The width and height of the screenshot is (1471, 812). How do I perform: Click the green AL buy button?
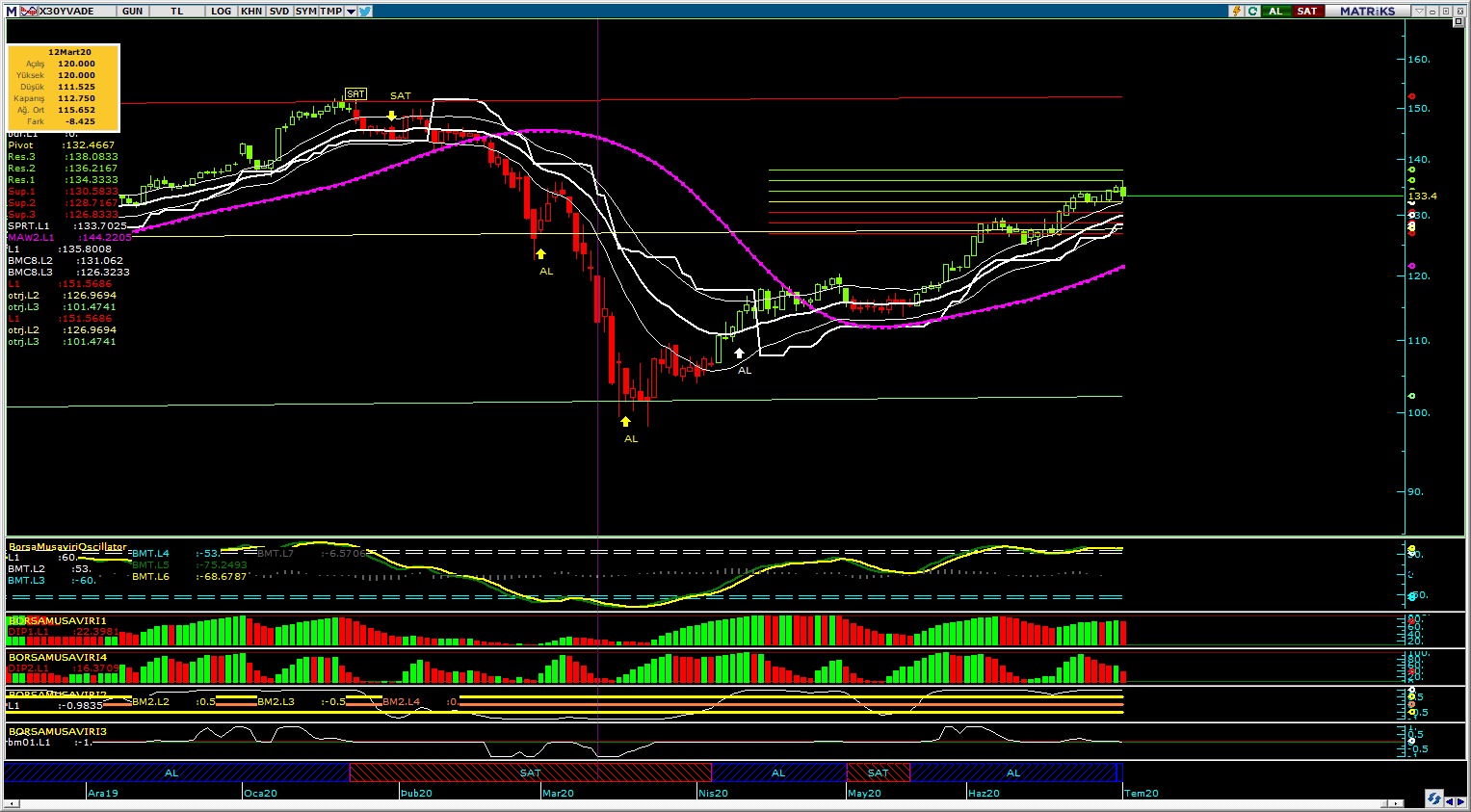pos(1275,11)
